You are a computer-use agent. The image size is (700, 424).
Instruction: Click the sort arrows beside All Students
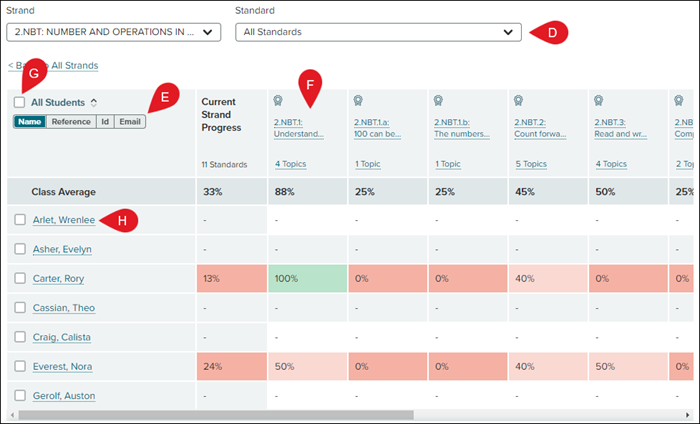coord(94,102)
